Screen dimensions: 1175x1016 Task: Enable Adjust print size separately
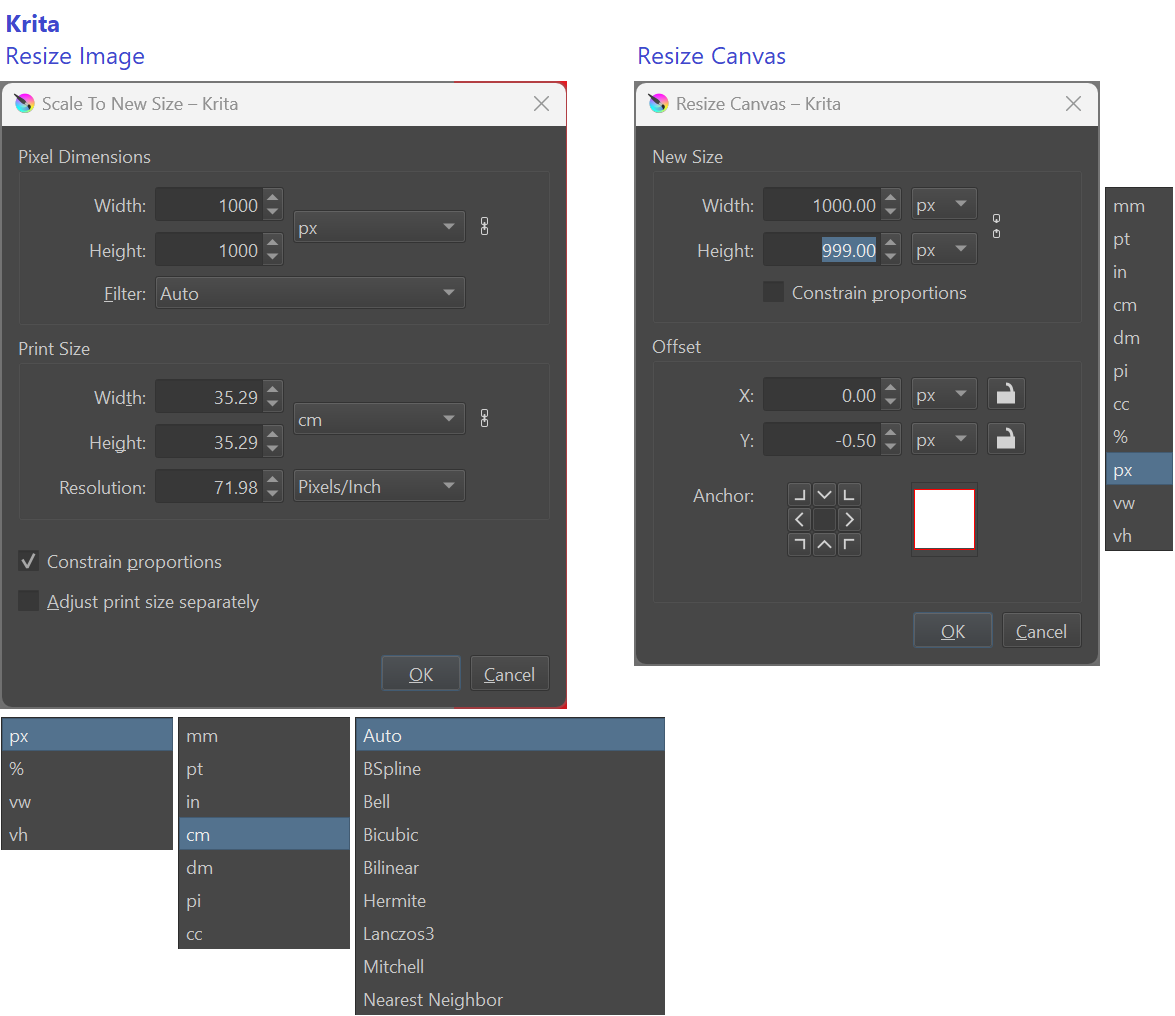pyautogui.click(x=28, y=601)
